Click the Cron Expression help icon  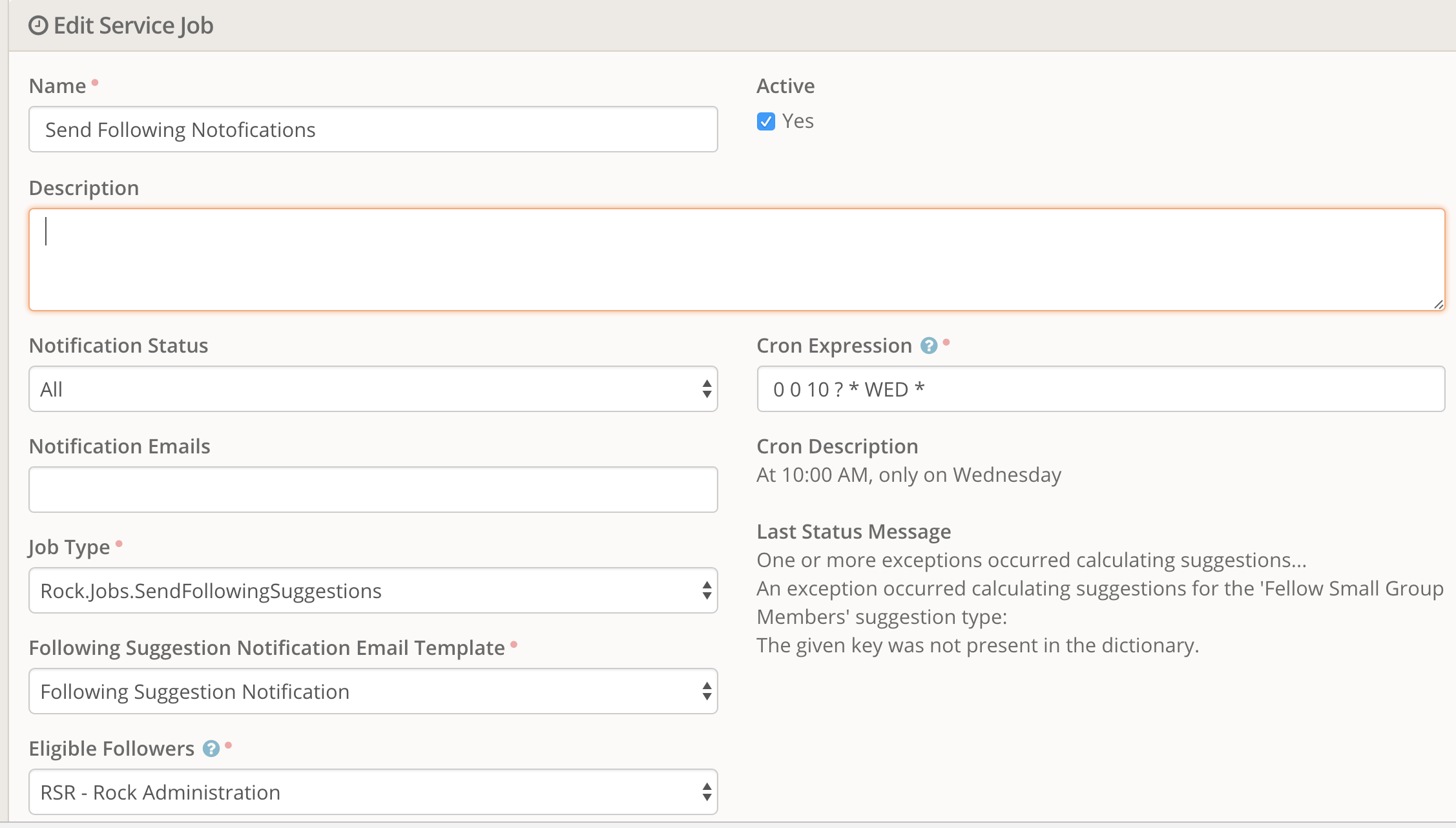pyautogui.click(x=928, y=346)
